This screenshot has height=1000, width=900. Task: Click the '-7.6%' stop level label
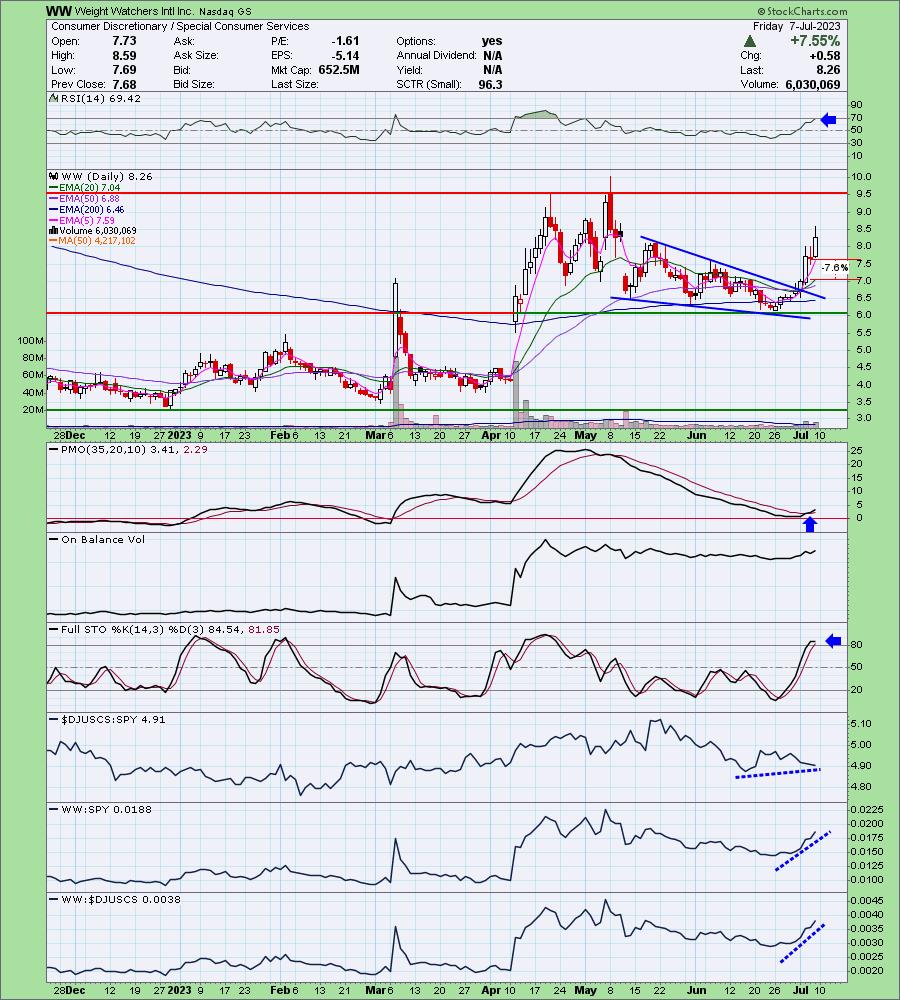tap(834, 268)
